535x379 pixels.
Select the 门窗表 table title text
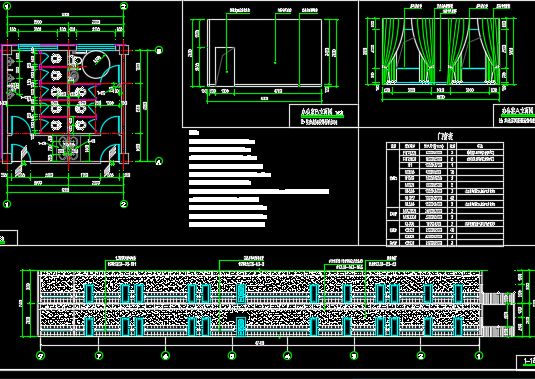pyautogui.click(x=445, y=136)
